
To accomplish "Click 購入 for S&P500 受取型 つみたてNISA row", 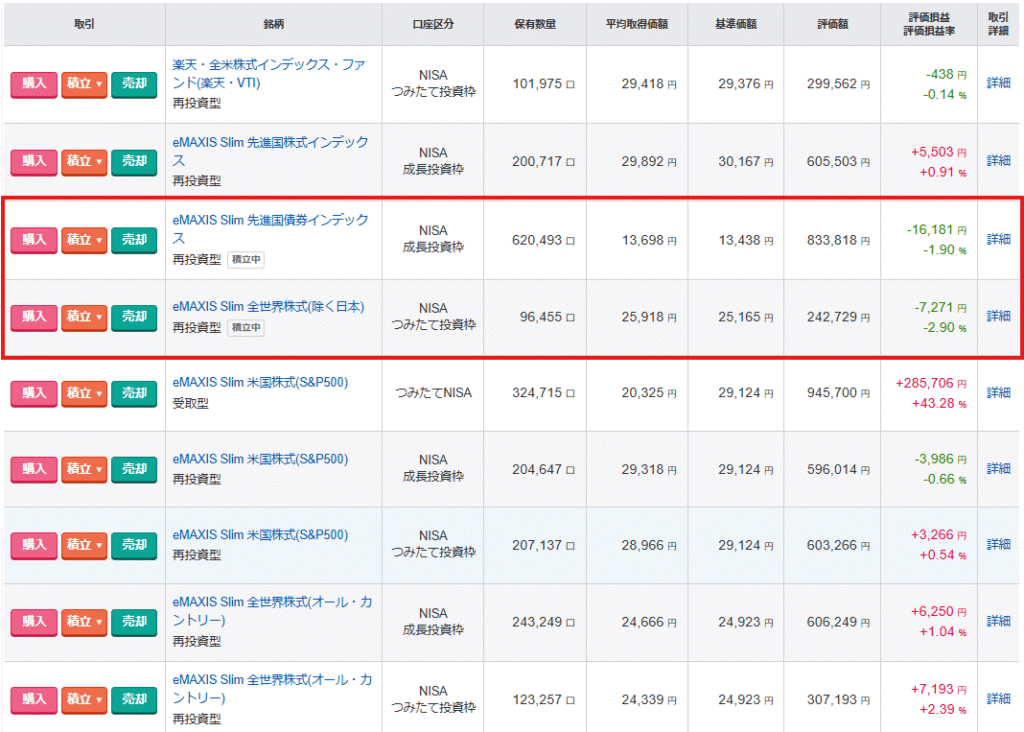I will [34, 394].
